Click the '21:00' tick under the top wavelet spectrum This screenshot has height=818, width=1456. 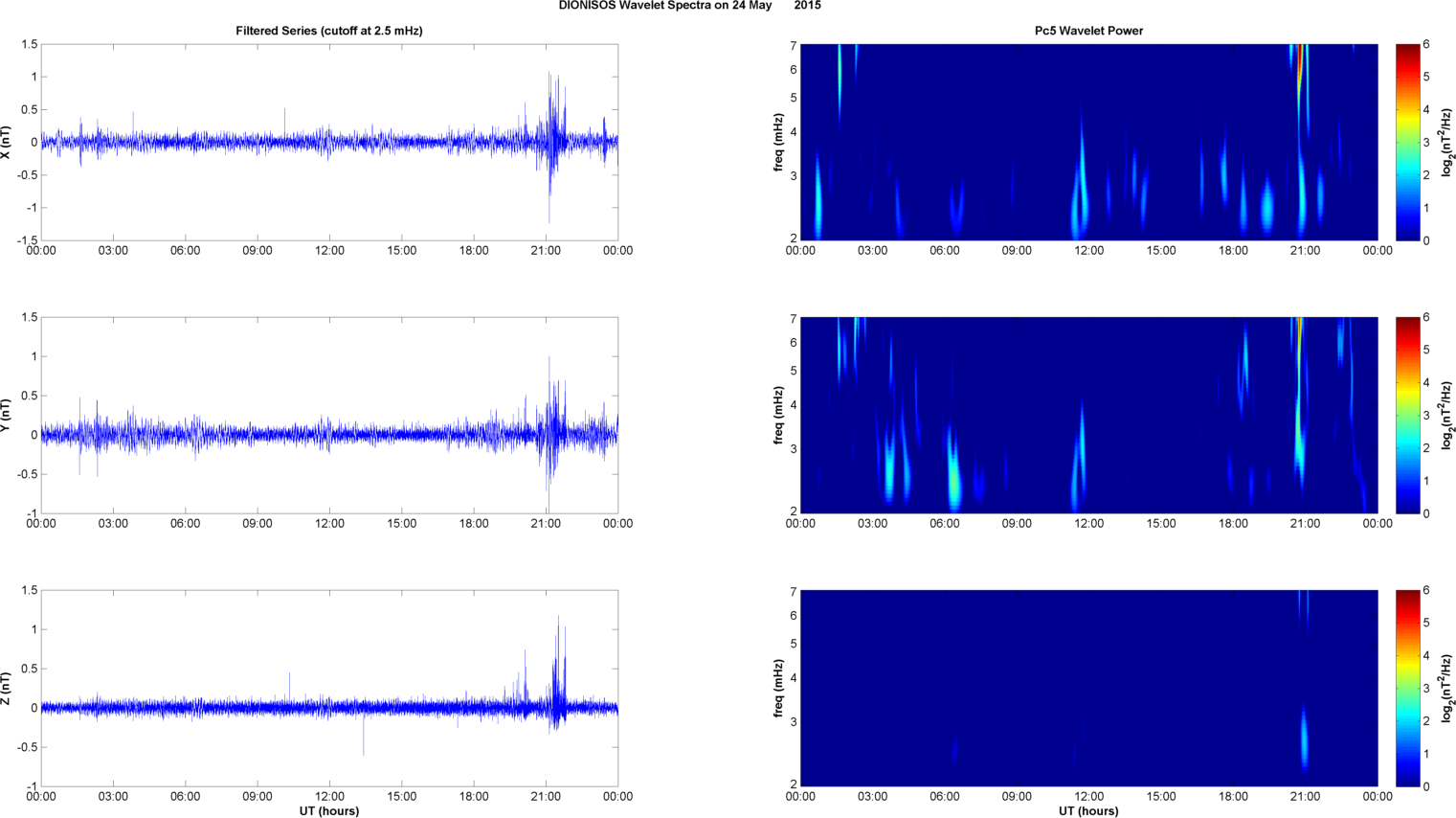tap(1305, 251)
